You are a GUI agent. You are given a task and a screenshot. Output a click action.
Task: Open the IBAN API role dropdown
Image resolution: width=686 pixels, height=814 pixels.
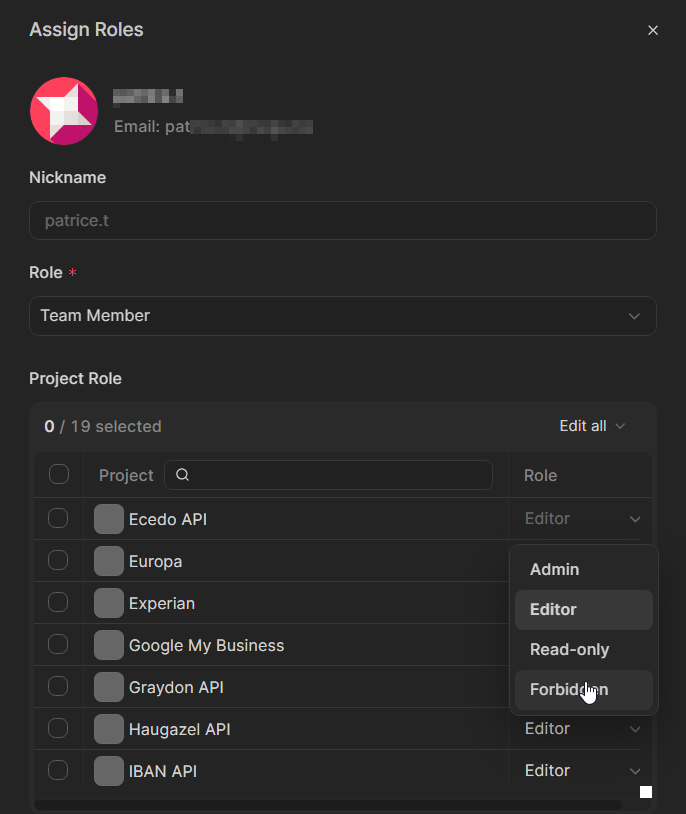582,771
